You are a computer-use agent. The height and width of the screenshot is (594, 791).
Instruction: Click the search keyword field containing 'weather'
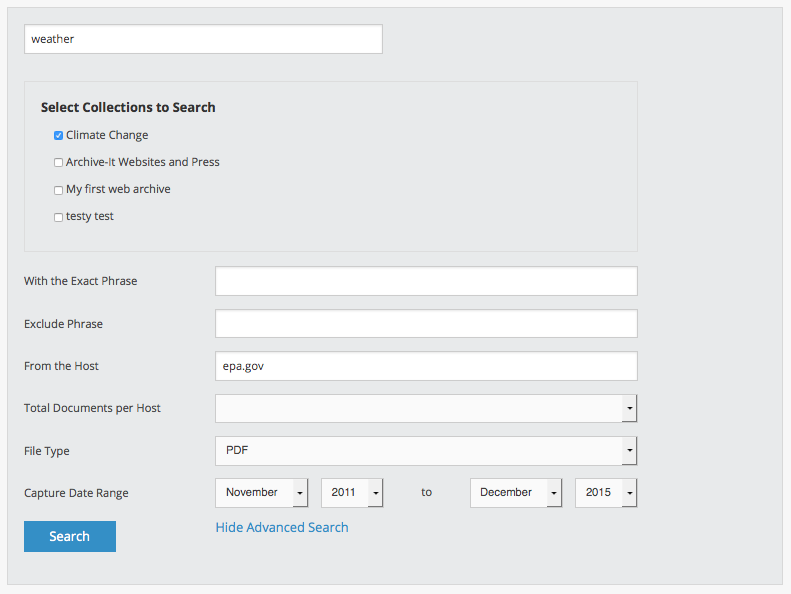[x=203, y=39]
